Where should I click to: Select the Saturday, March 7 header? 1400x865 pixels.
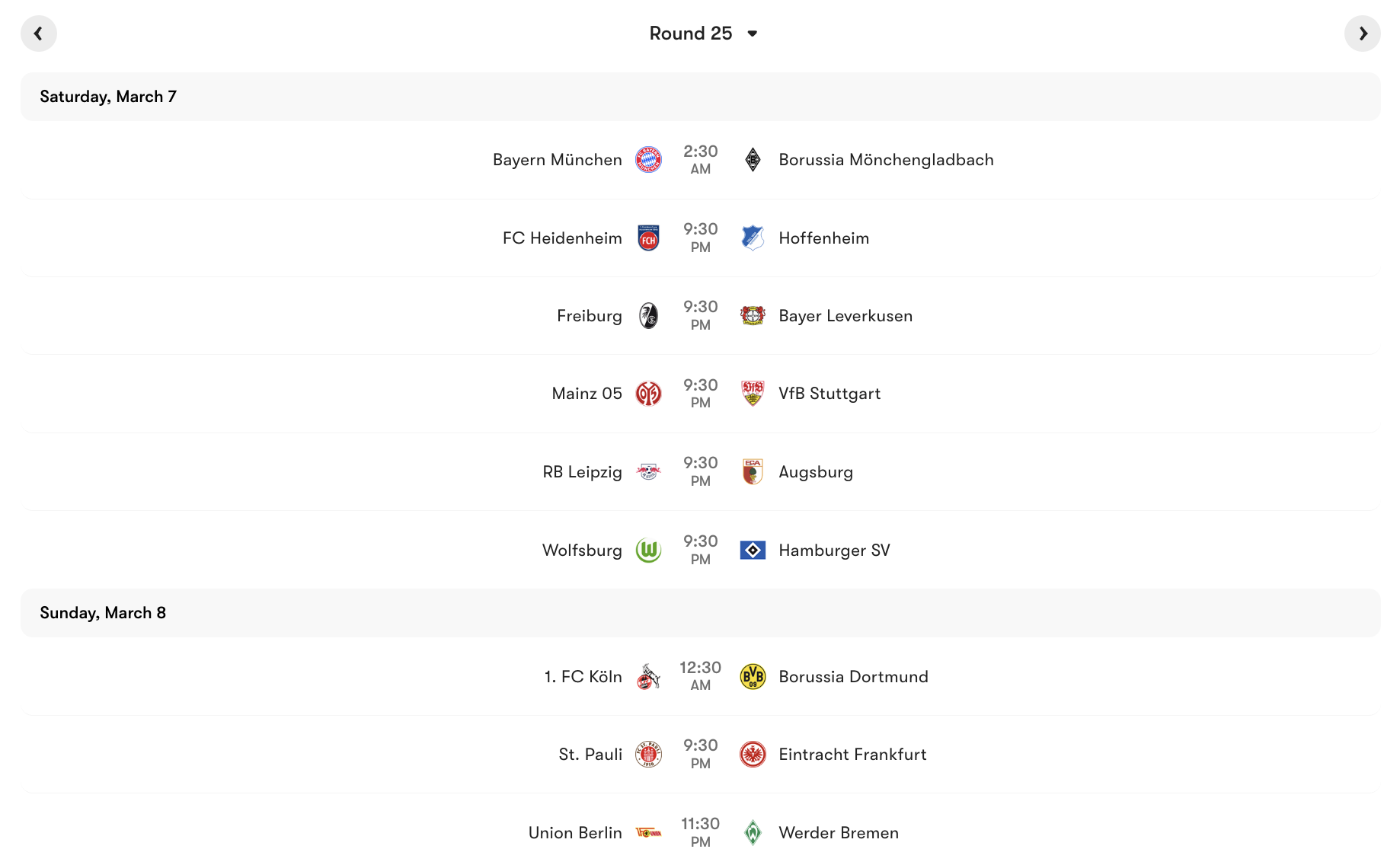107,96
